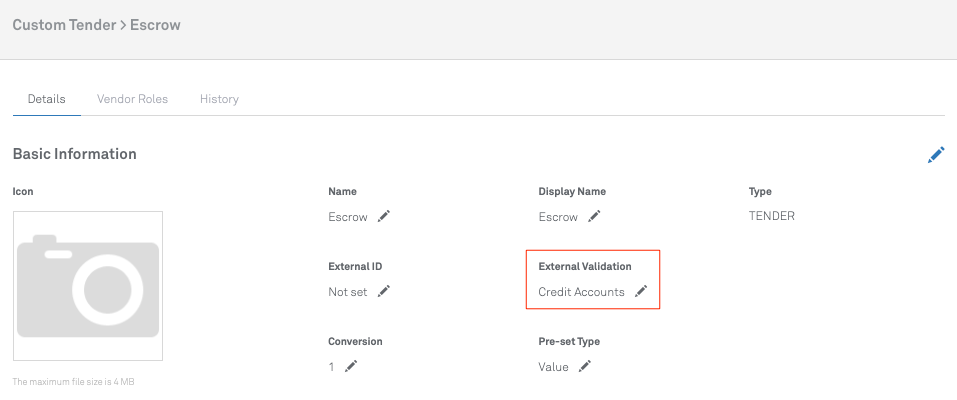Edit the External ID via pencil icon
This screenshot has height=400, width=957.
[x=384, y=291]
